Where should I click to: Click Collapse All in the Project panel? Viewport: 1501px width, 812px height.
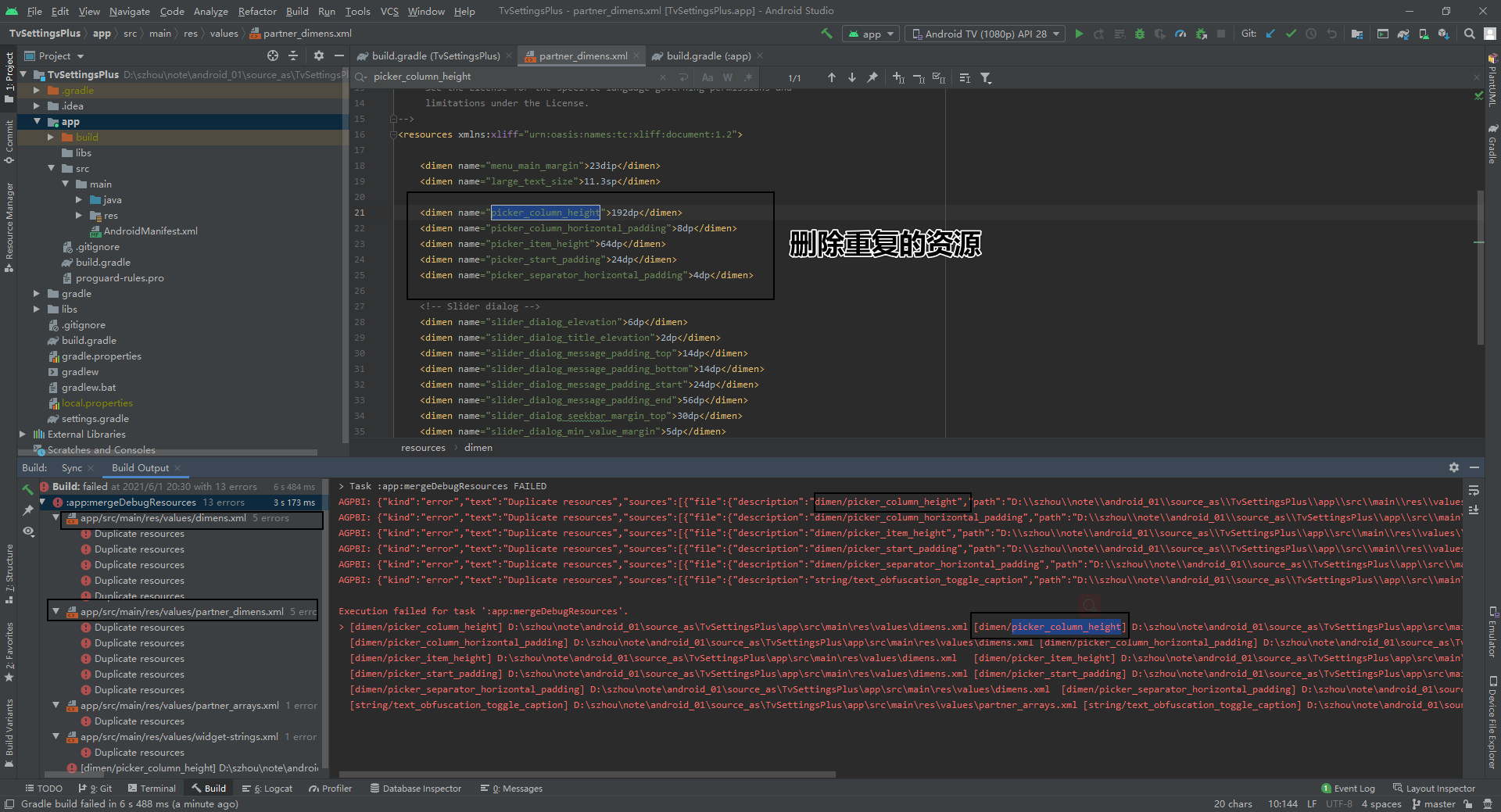point(293,55)
